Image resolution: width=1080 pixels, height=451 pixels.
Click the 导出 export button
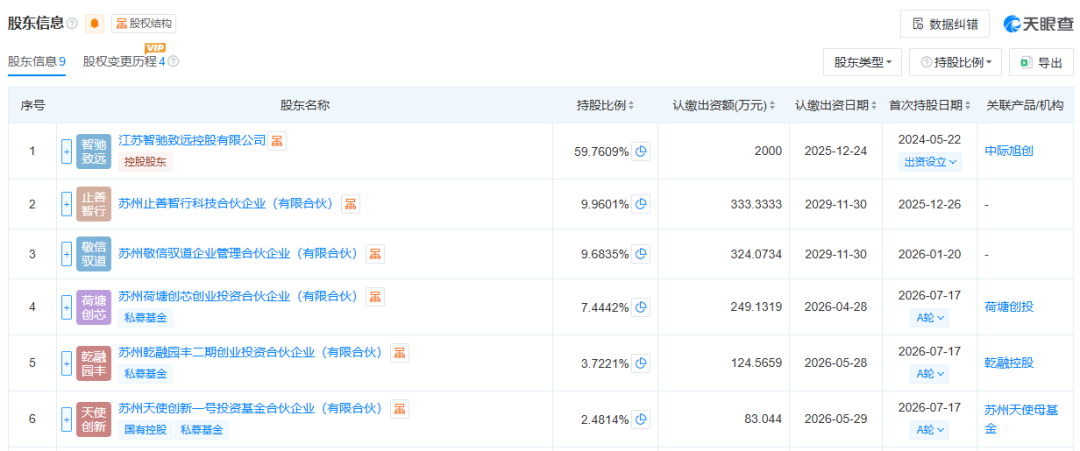pyautogui.click(x=1041, y=62)
